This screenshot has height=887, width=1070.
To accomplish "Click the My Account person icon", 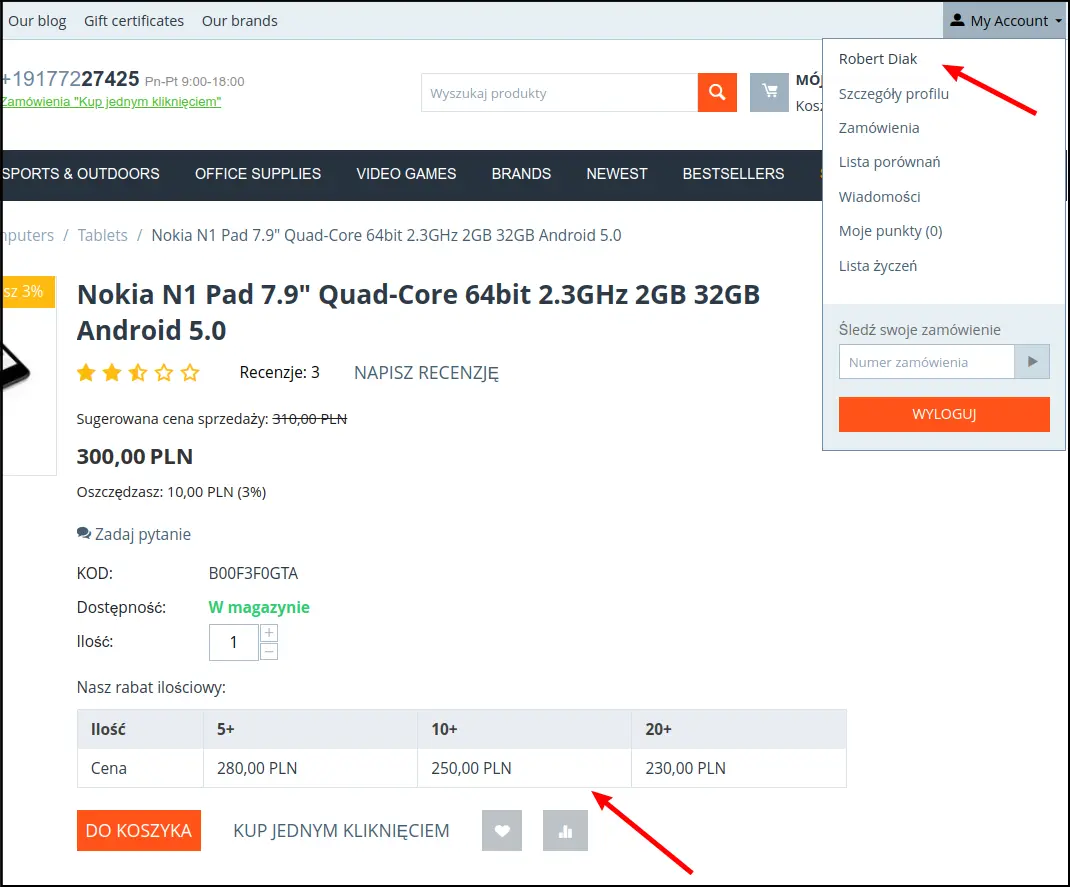I will (957, 20).
